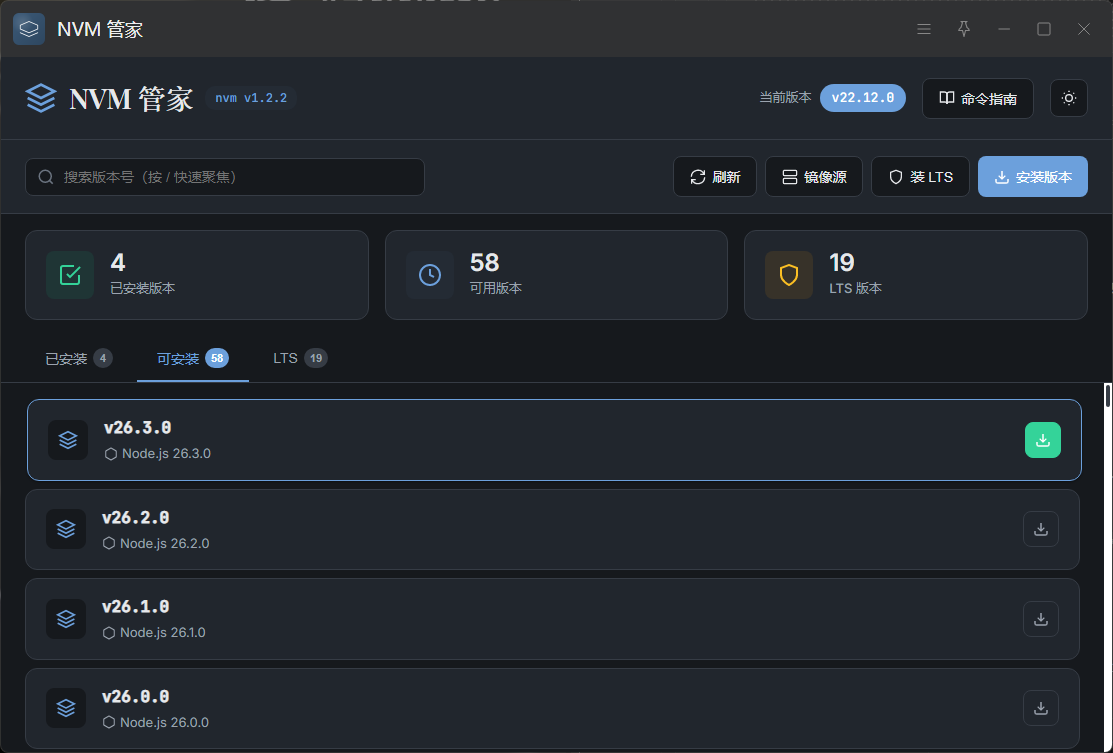The image size is (1113, 753).
Task: Click the layers icon on v26.1.0 row
Action: tap(66, 619)
